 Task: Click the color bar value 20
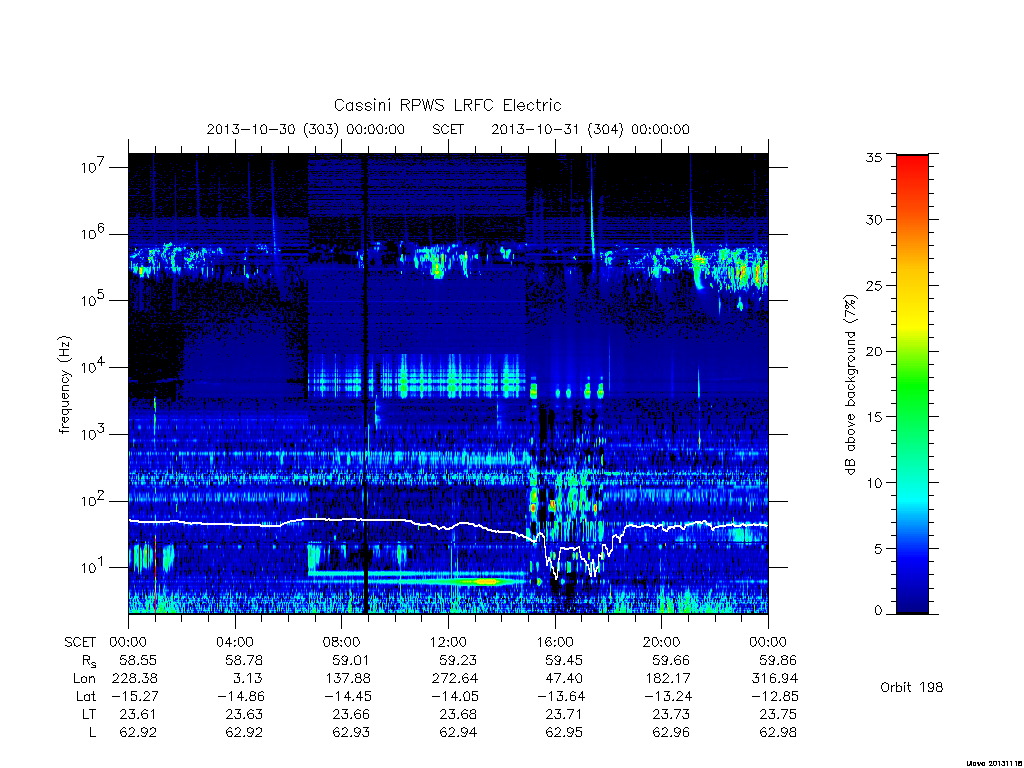pyautogui.click(x=874, y=351)
